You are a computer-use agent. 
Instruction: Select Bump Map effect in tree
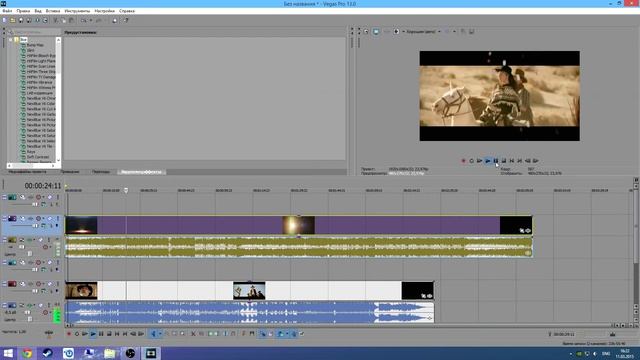pyautogui.click(x=35, y=45)
